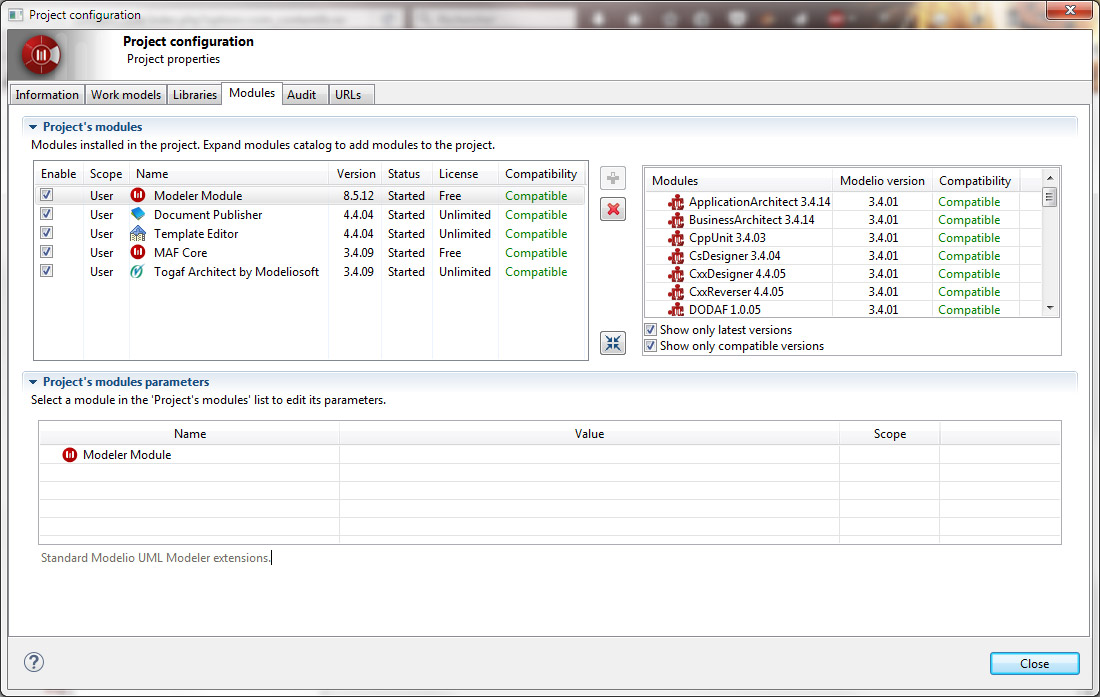Open the Libraries tab

[194, 95]
